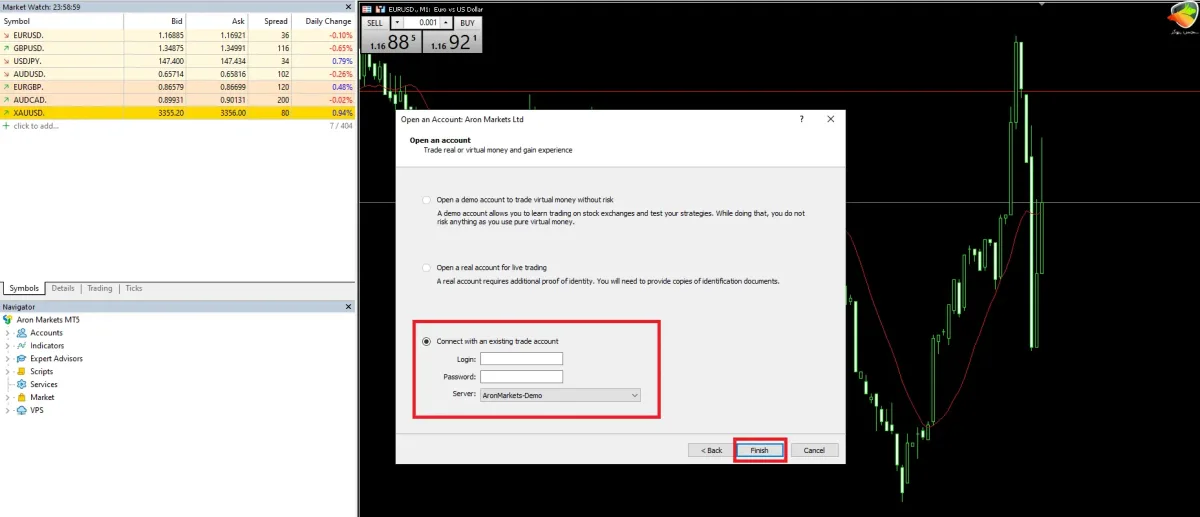Switch to the Details tab
This screenshot has width=1200, height=517.
(63, 288)
